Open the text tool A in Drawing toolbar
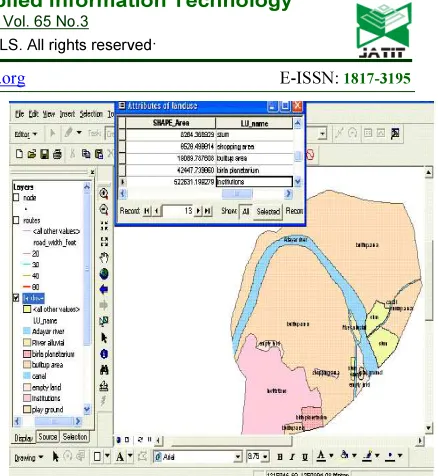The image size is (438, 476). pos(120,456)
